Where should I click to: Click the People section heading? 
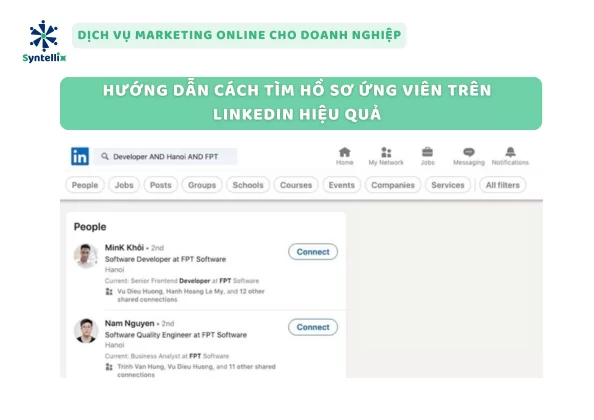pos(90,227)
